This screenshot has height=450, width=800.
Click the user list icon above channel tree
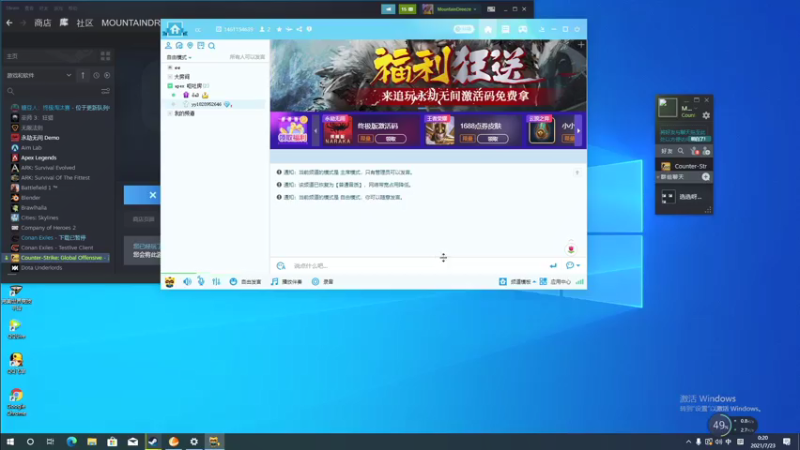coord(168,46)
